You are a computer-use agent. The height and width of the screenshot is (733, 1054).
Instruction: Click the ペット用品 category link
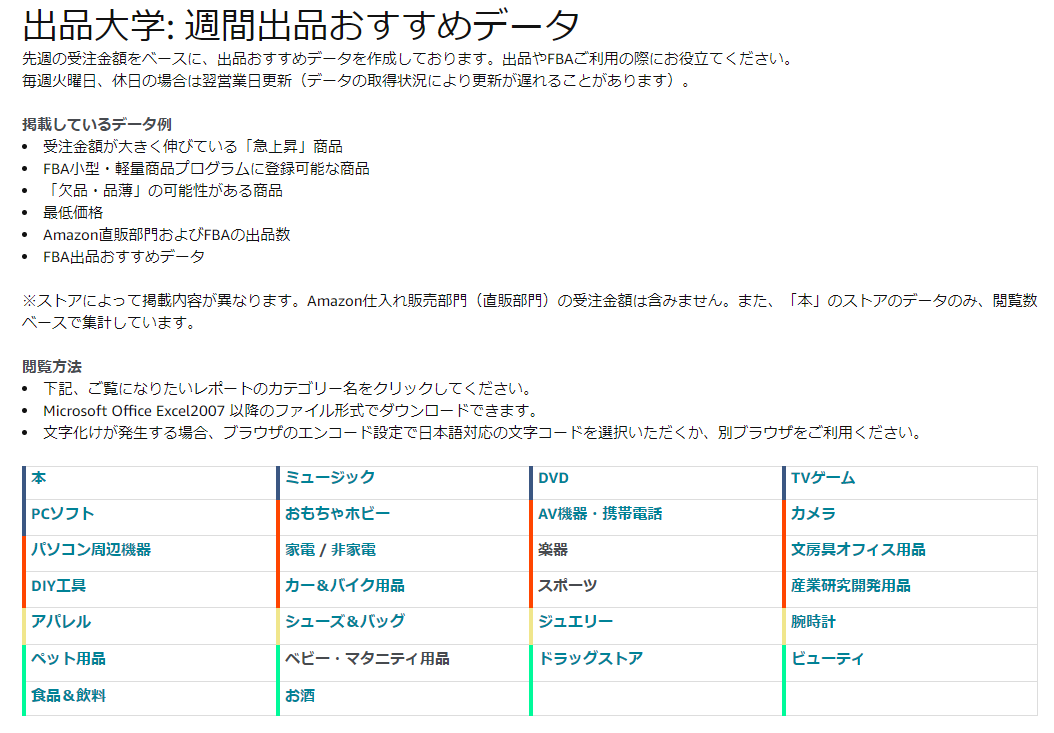tap(68, 659)
